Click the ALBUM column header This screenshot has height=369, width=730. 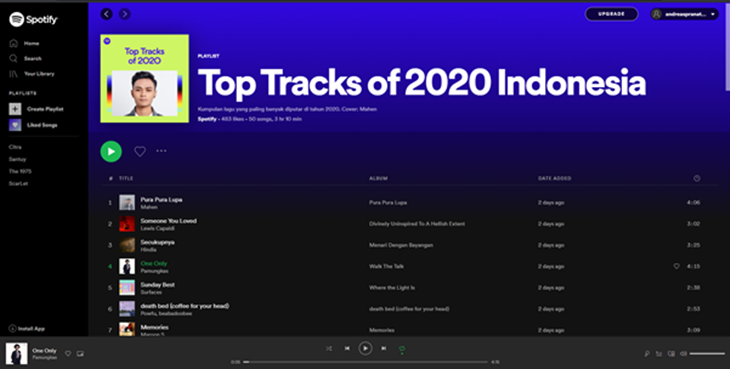click(x=379, y=178)
